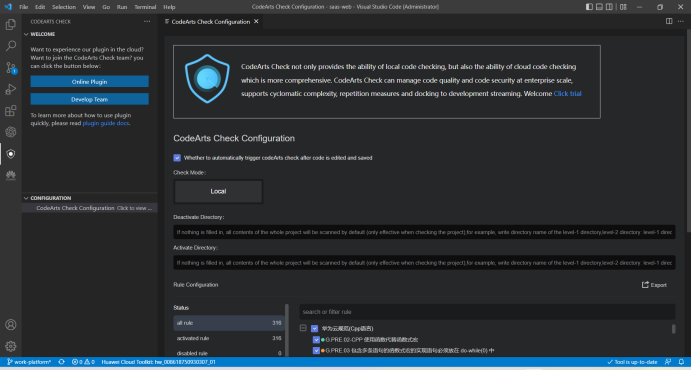The image size is (692, 371).
Task: Select the CodeArts Check Configuration tab
Action: pos(211,22)
